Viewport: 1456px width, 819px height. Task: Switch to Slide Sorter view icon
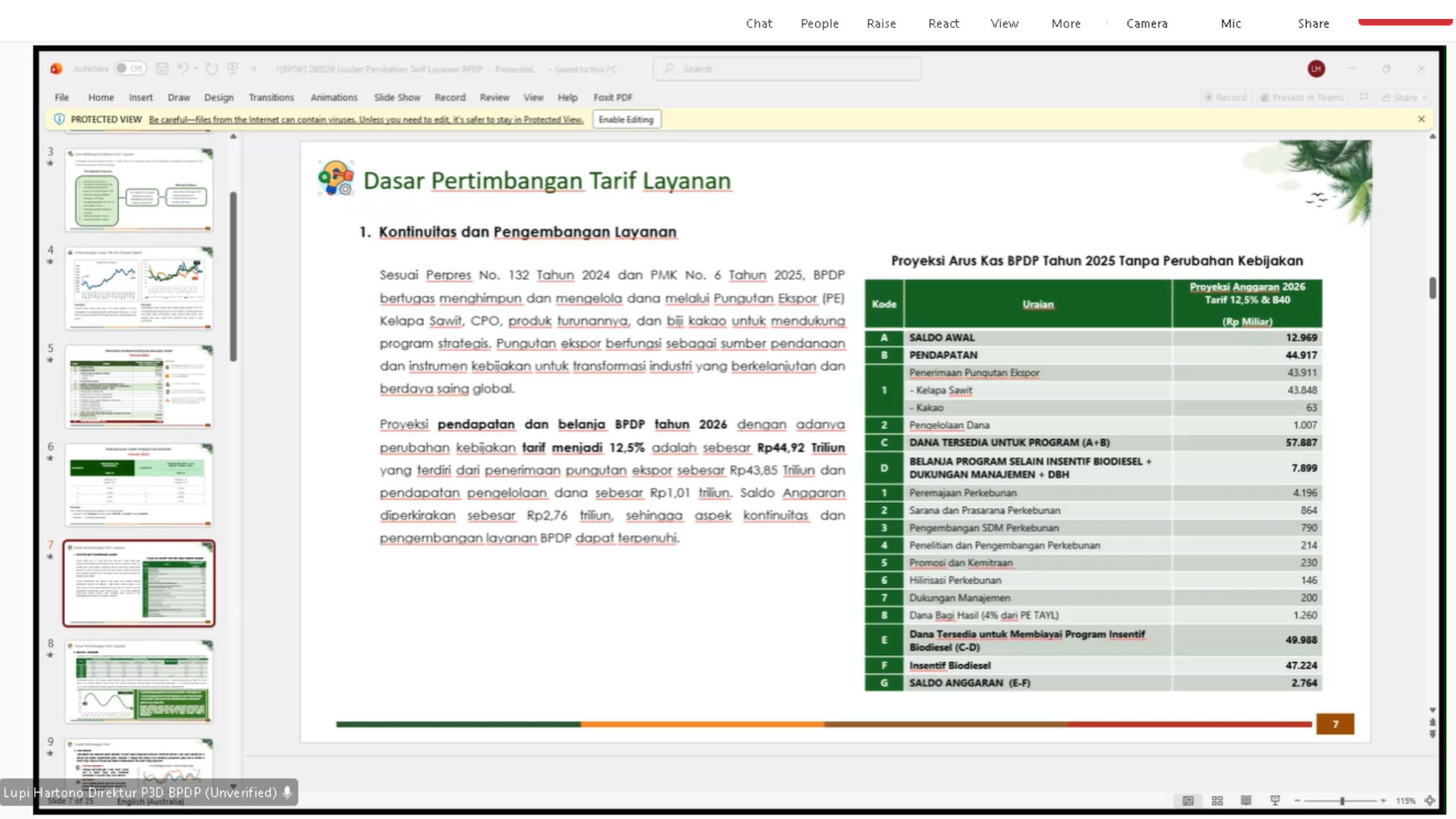(x=1217, y=801)
